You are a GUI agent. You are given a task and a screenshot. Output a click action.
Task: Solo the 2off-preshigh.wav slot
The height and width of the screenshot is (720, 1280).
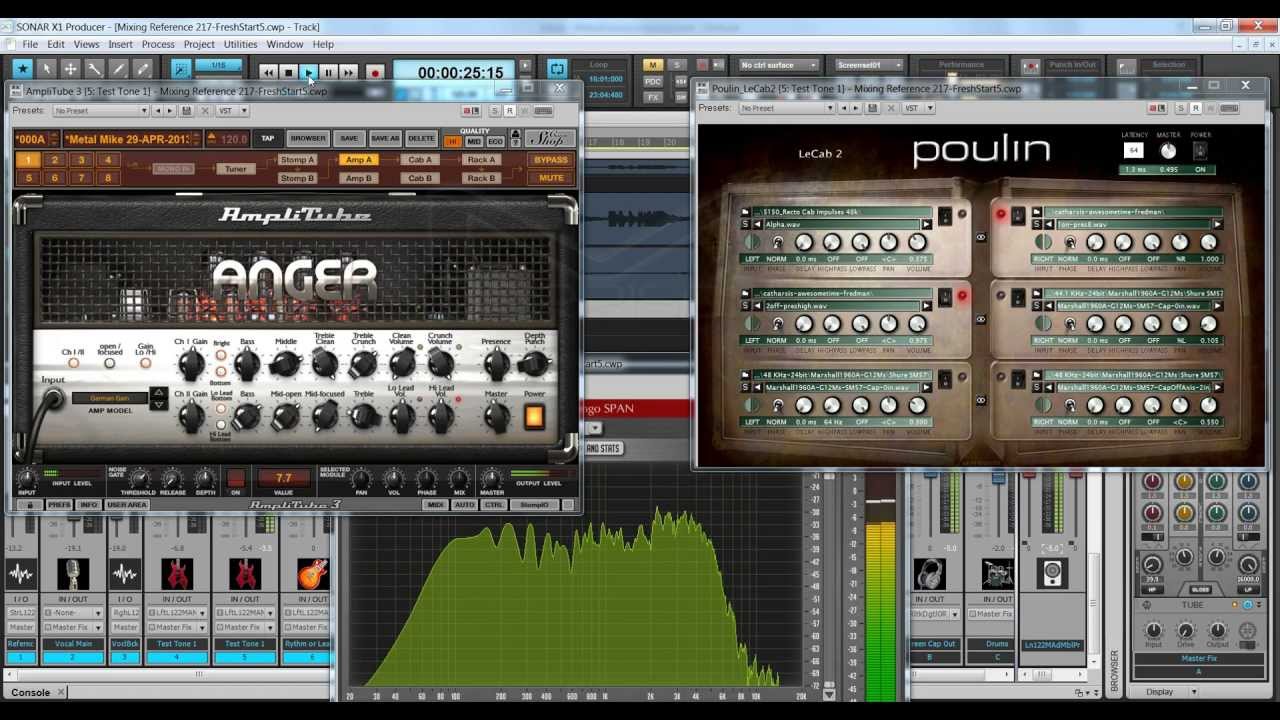(746, 306)
